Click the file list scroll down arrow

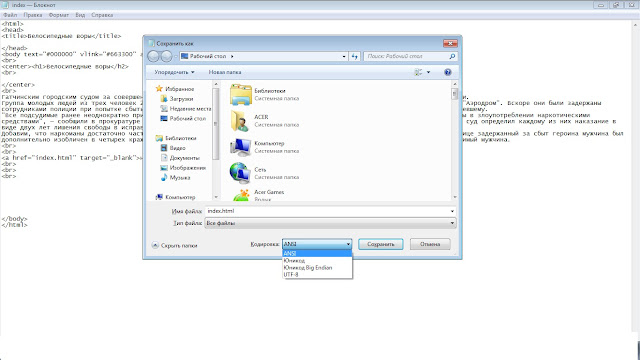pyautogui.click(x=455, y=197)
